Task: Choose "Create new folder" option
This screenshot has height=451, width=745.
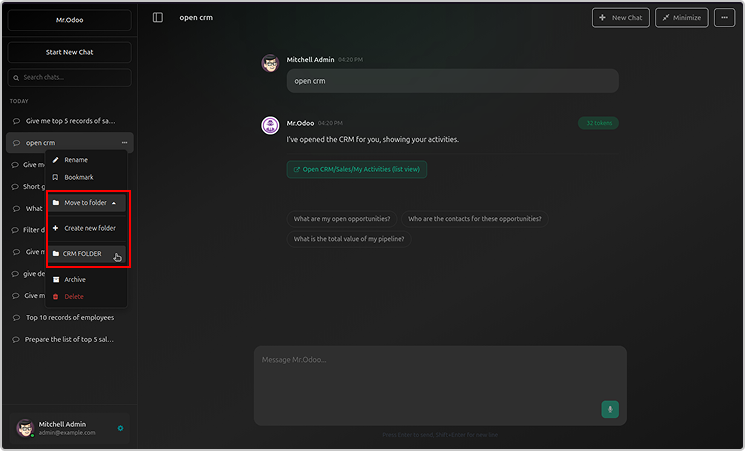Action: click(x=87, y=228)
